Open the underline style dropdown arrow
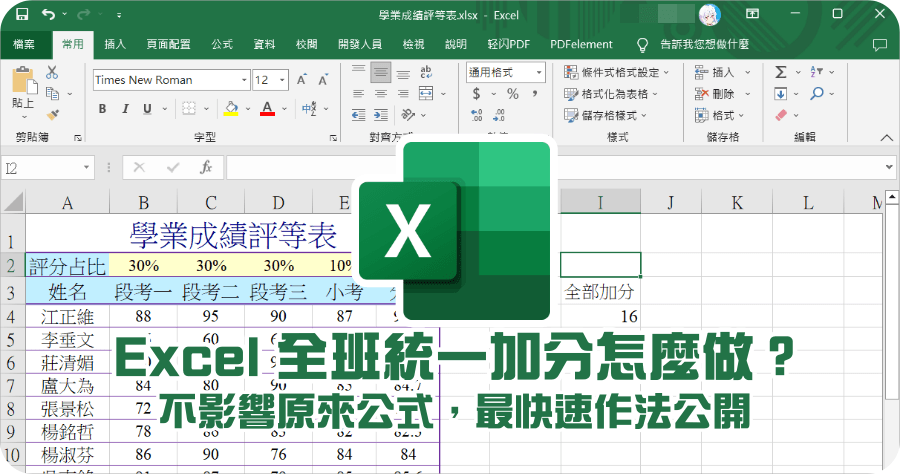The image size is (900, 474). (165, 108)
